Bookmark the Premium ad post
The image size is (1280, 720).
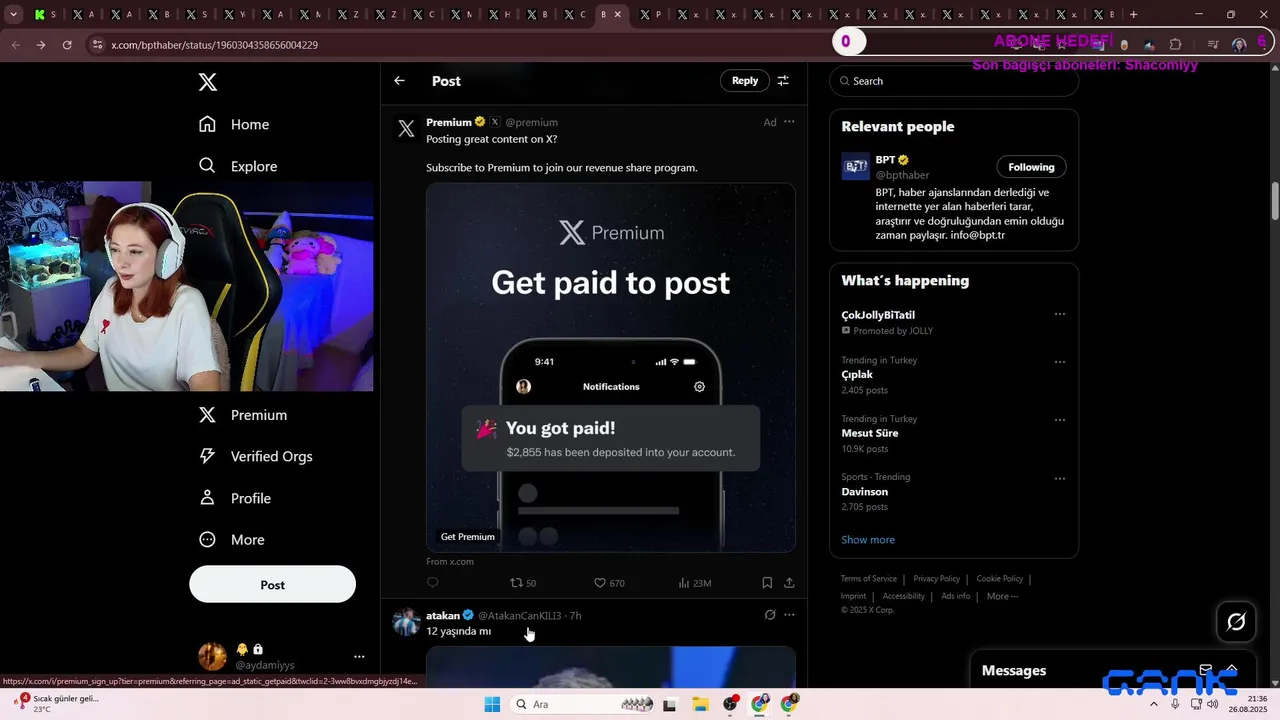point(767,582)
